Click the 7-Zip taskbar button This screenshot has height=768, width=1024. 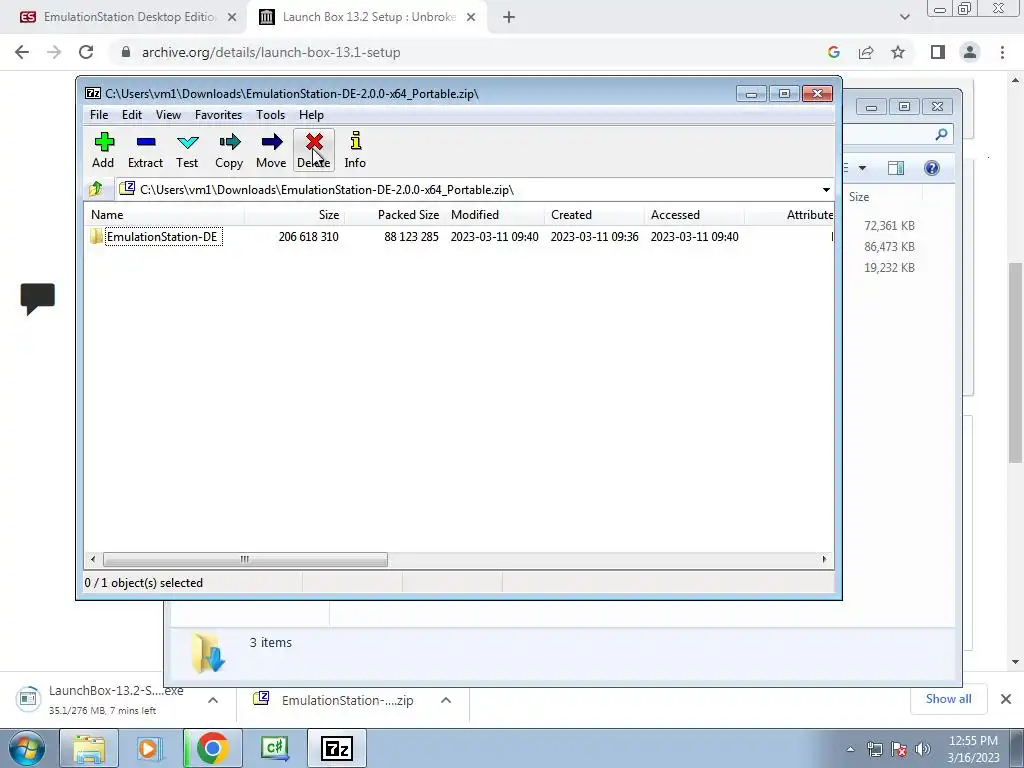tap(337, 748)
